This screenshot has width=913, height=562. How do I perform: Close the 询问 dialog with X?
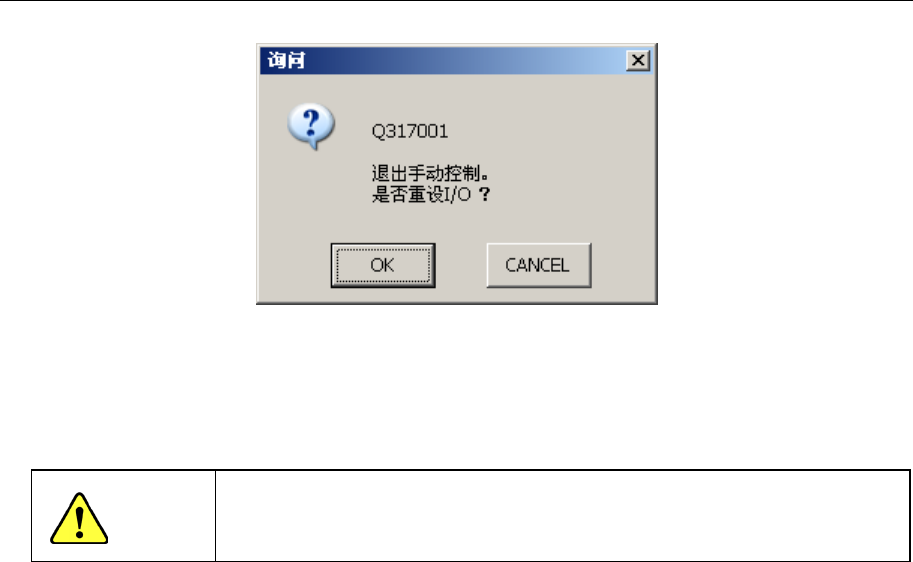638,60
